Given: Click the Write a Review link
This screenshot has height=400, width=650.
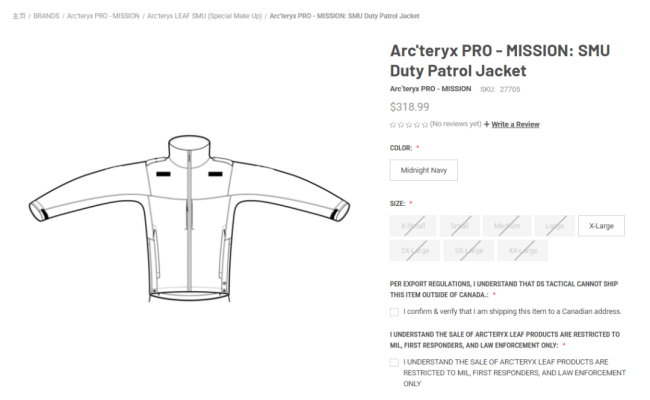Looking at the screenshot, I should (x=515, y=124).
